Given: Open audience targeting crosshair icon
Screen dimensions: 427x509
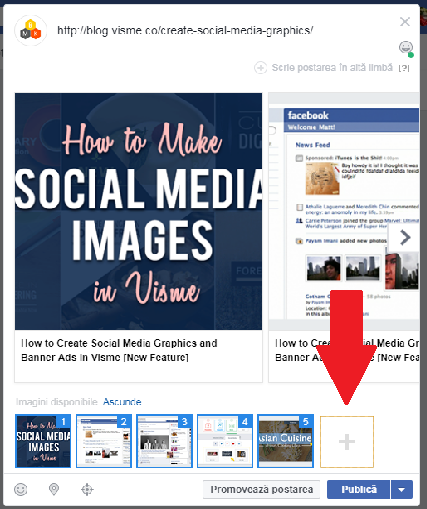Looking at the screenshot, I should click(87, 489).
